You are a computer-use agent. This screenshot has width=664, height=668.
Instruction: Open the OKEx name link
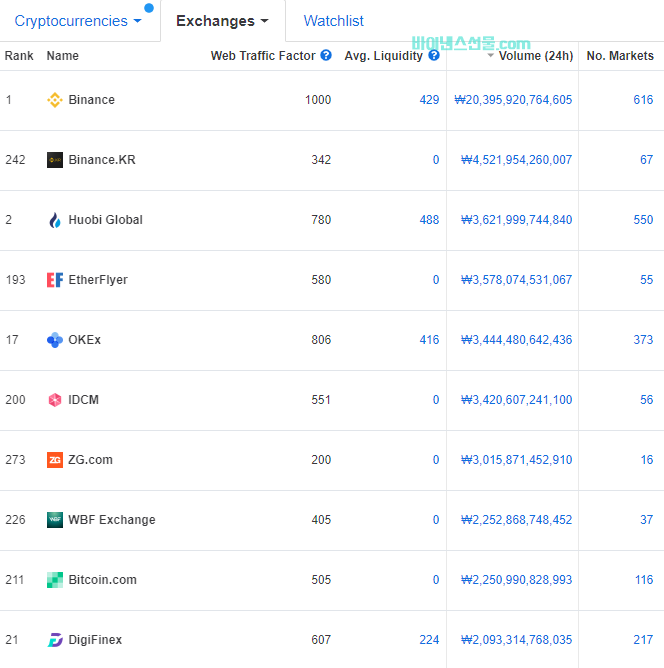(x=84, y=340)
